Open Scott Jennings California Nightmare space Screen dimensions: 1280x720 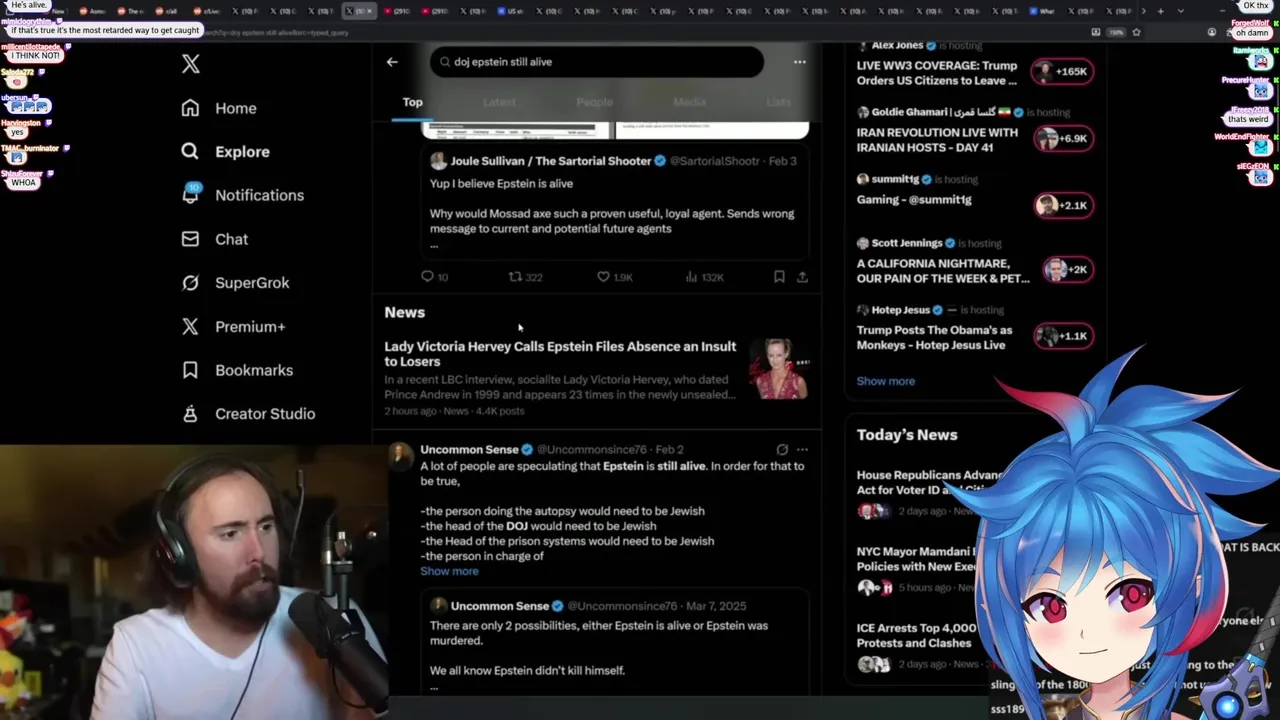click(x=943, y=271)
